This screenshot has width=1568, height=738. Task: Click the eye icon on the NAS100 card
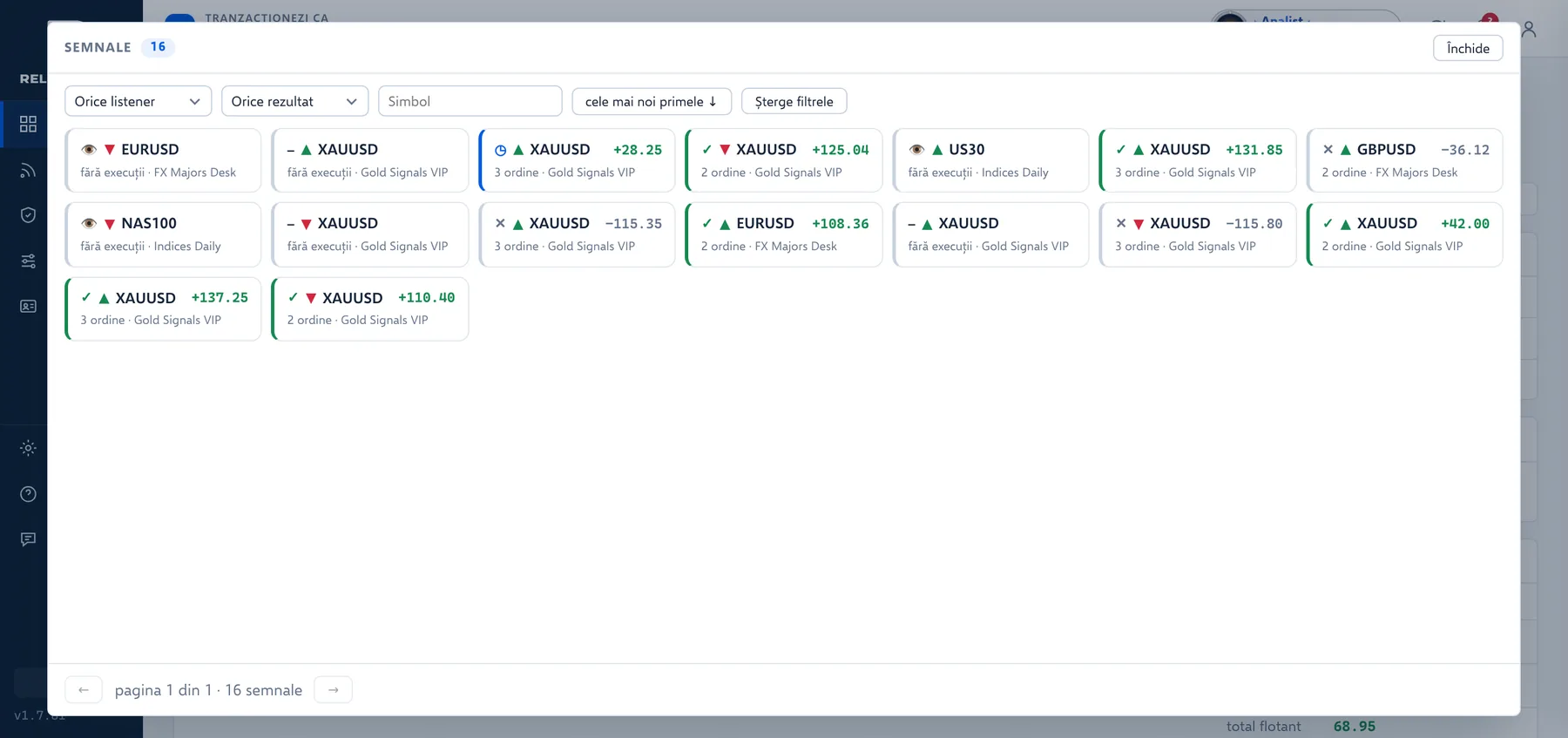click(88, 224)
